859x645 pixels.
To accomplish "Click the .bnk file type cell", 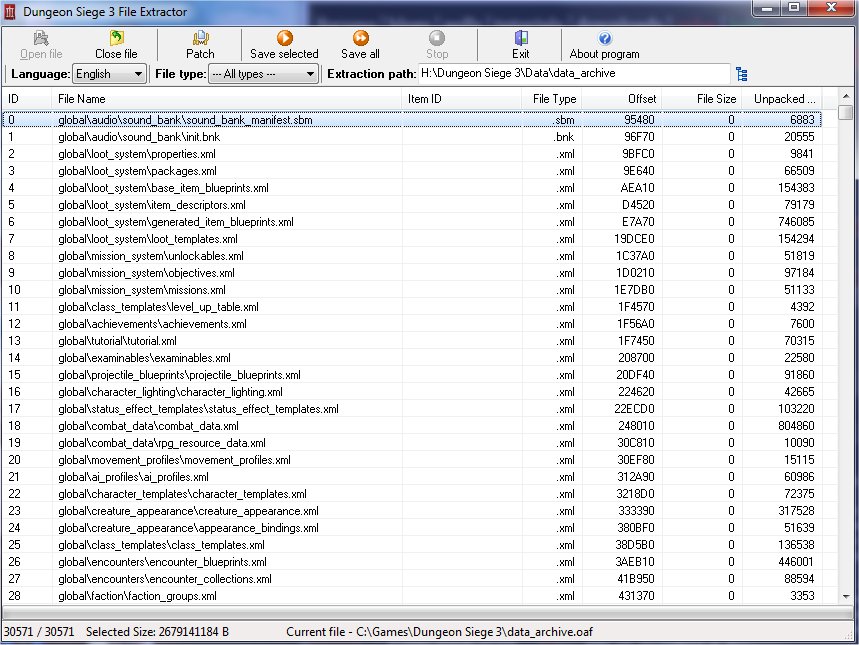I will tap(564, 137).
